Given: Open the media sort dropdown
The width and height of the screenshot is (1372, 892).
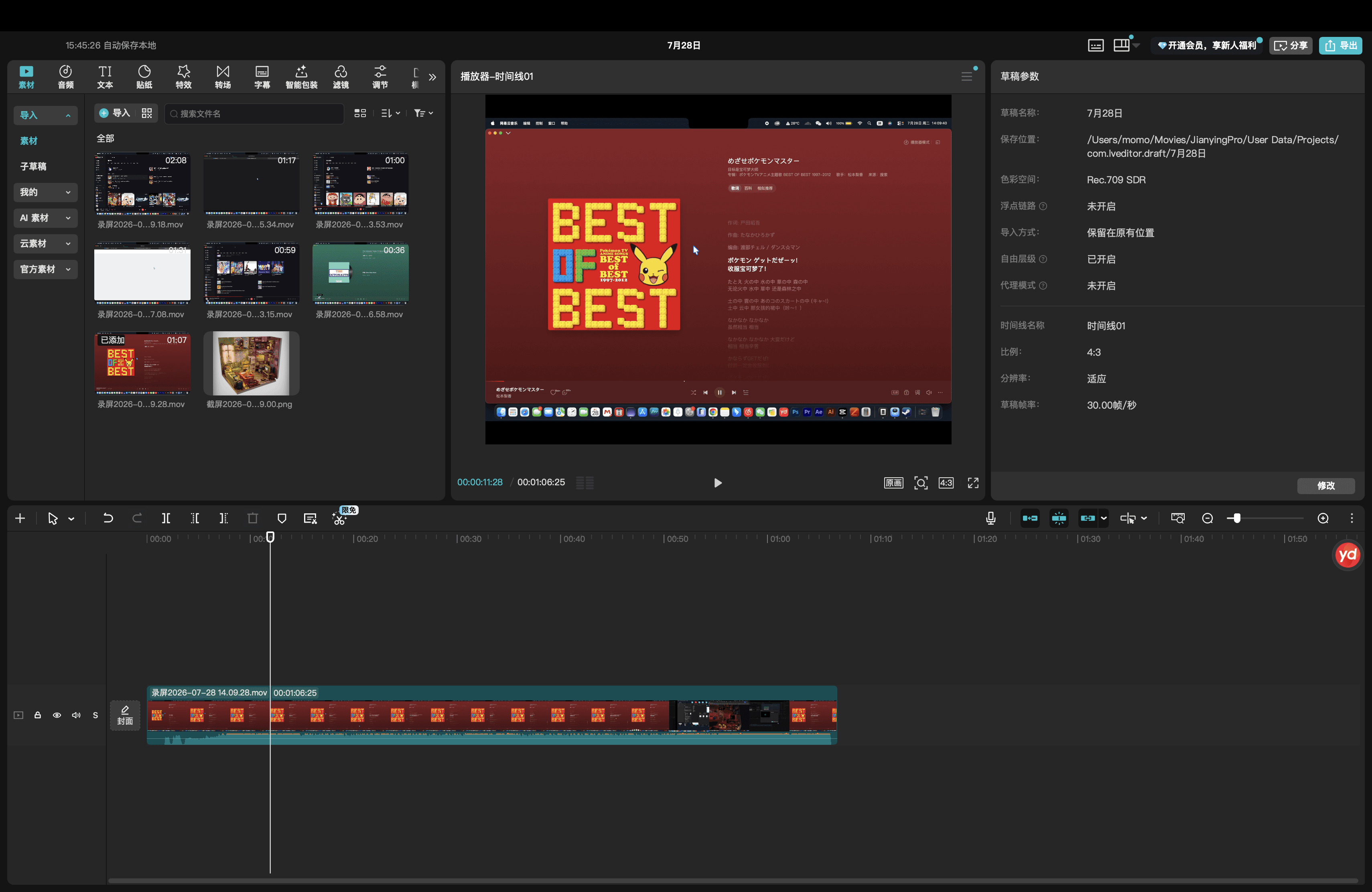Looking at the screenshot, I should coord(391,113).
